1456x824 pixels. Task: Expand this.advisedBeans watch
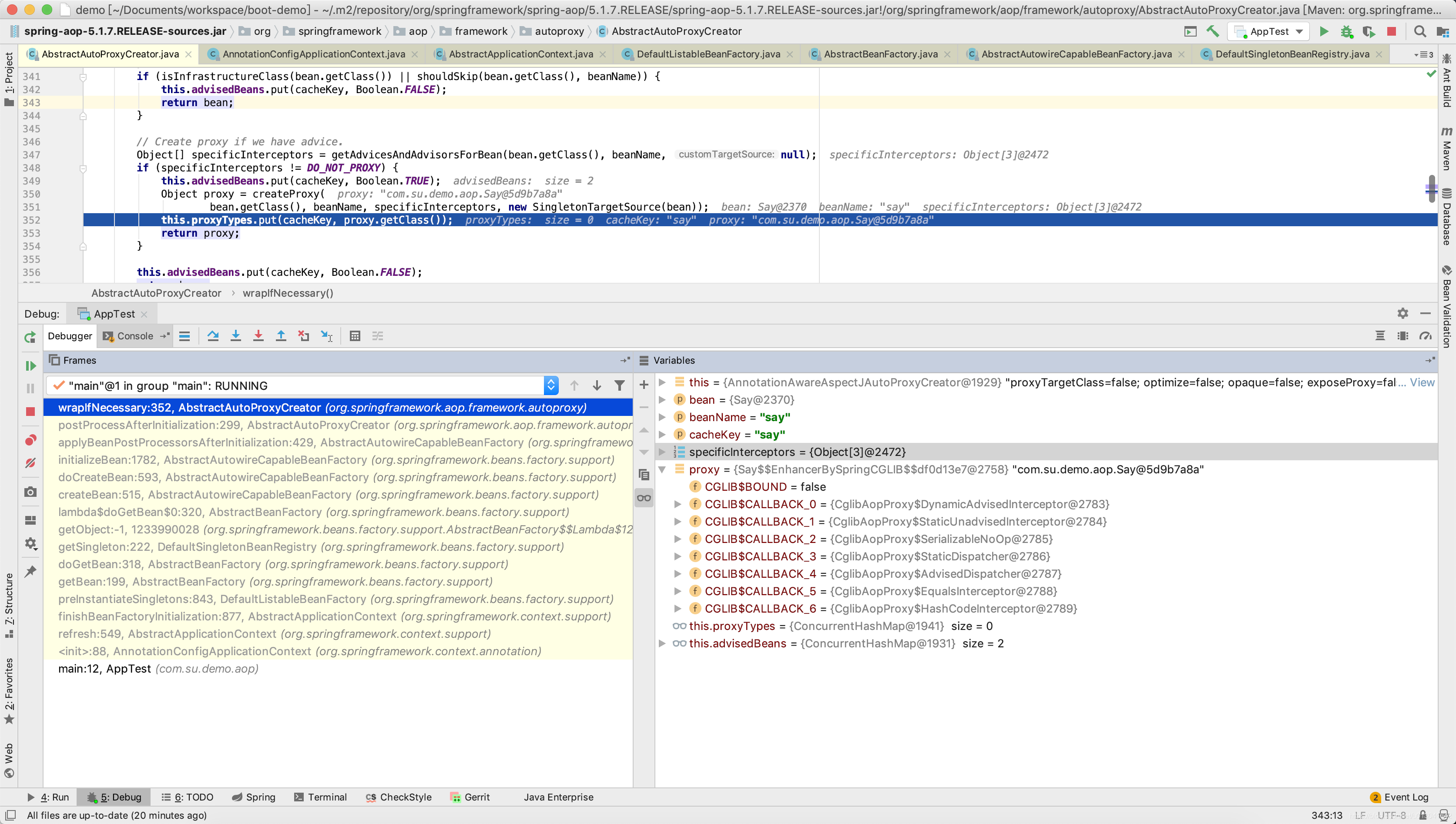click(661, 643)
